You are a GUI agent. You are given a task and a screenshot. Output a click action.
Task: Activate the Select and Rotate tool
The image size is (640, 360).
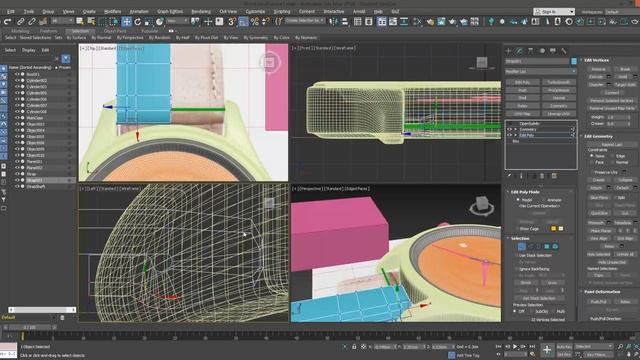tap(138, 21)
